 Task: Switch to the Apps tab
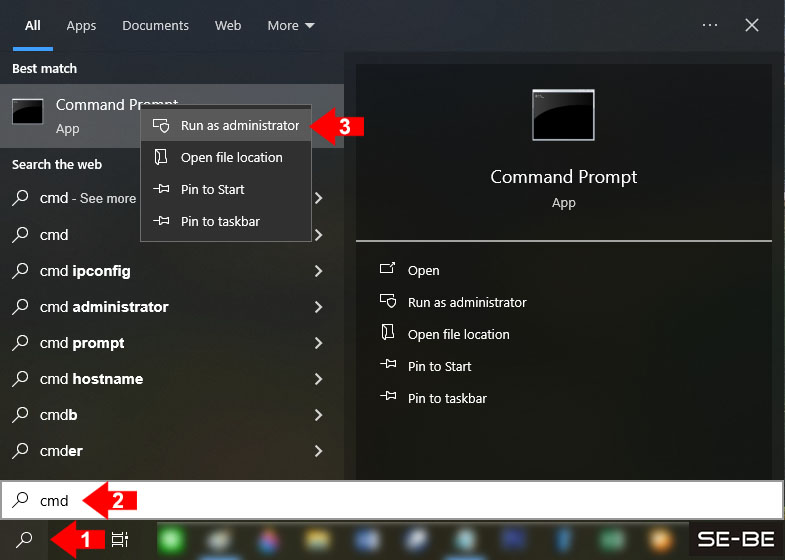point(81,25)
